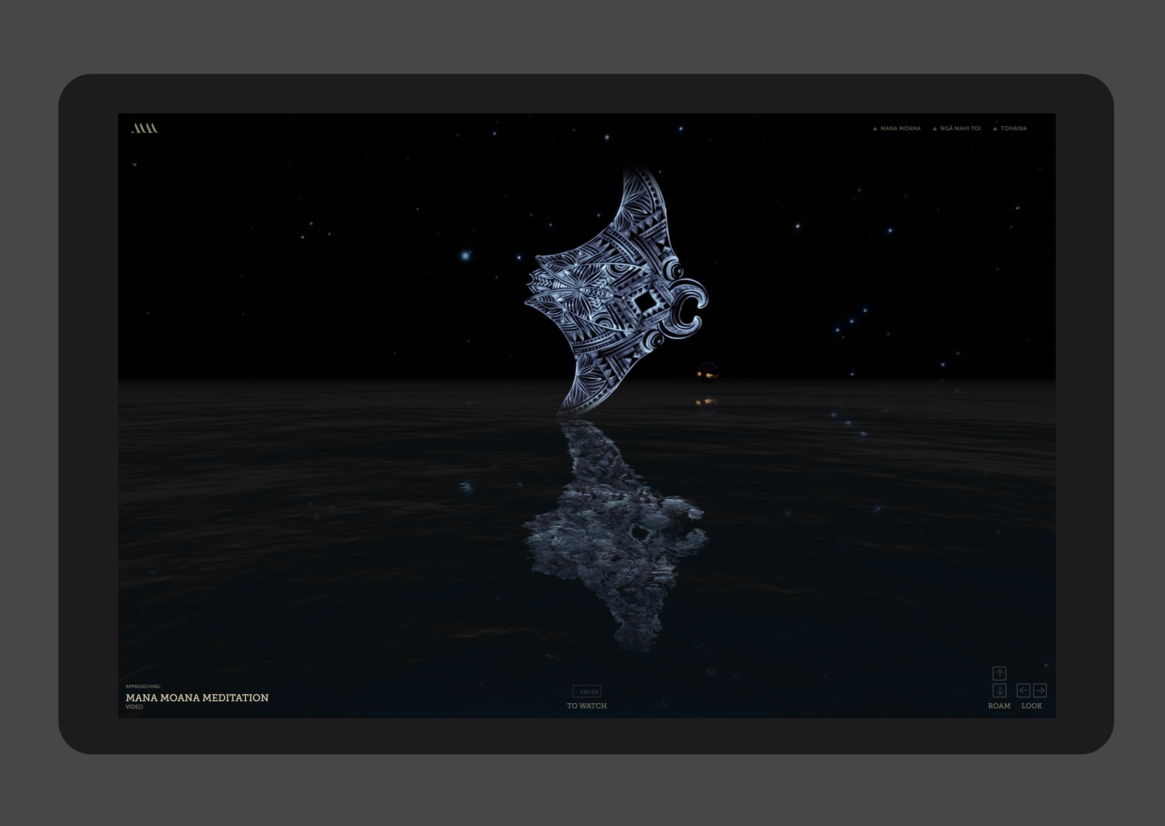This screenshot has height=826, width=1165.
Task: Click the left arrow look key
Action: pos(1023,690)
